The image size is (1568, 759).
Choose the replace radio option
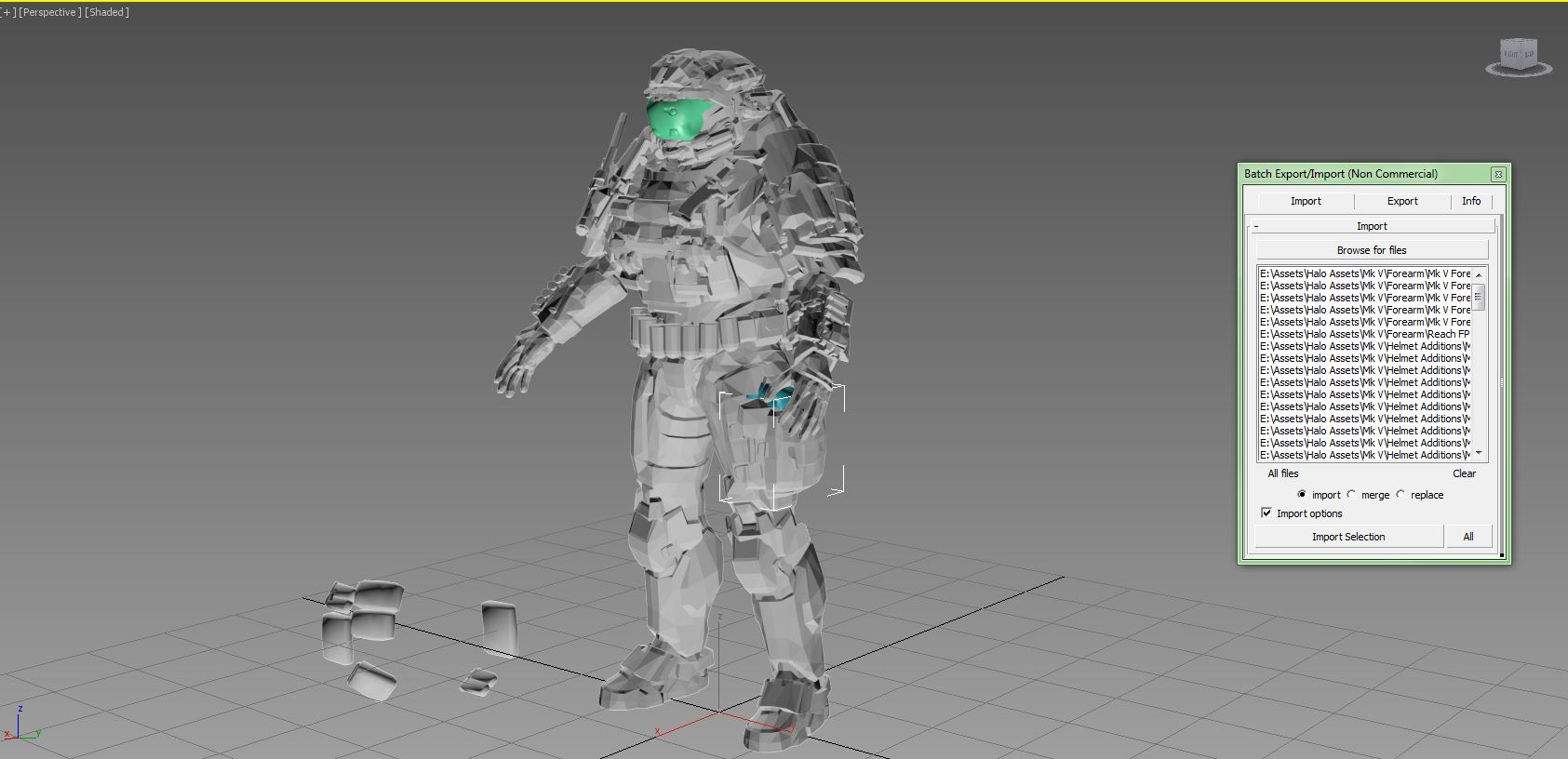click(1400, 495)
